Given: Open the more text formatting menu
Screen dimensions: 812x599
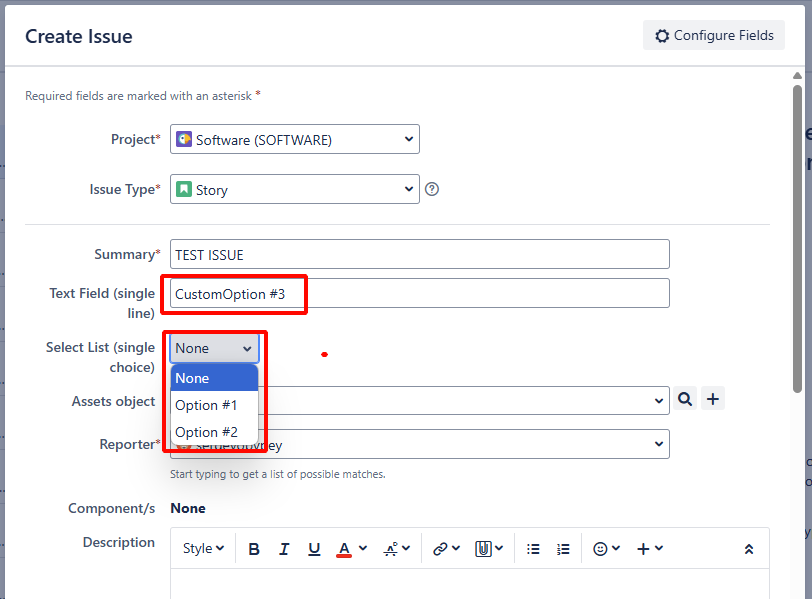Looking at the screenshot, I should point(397,549).
